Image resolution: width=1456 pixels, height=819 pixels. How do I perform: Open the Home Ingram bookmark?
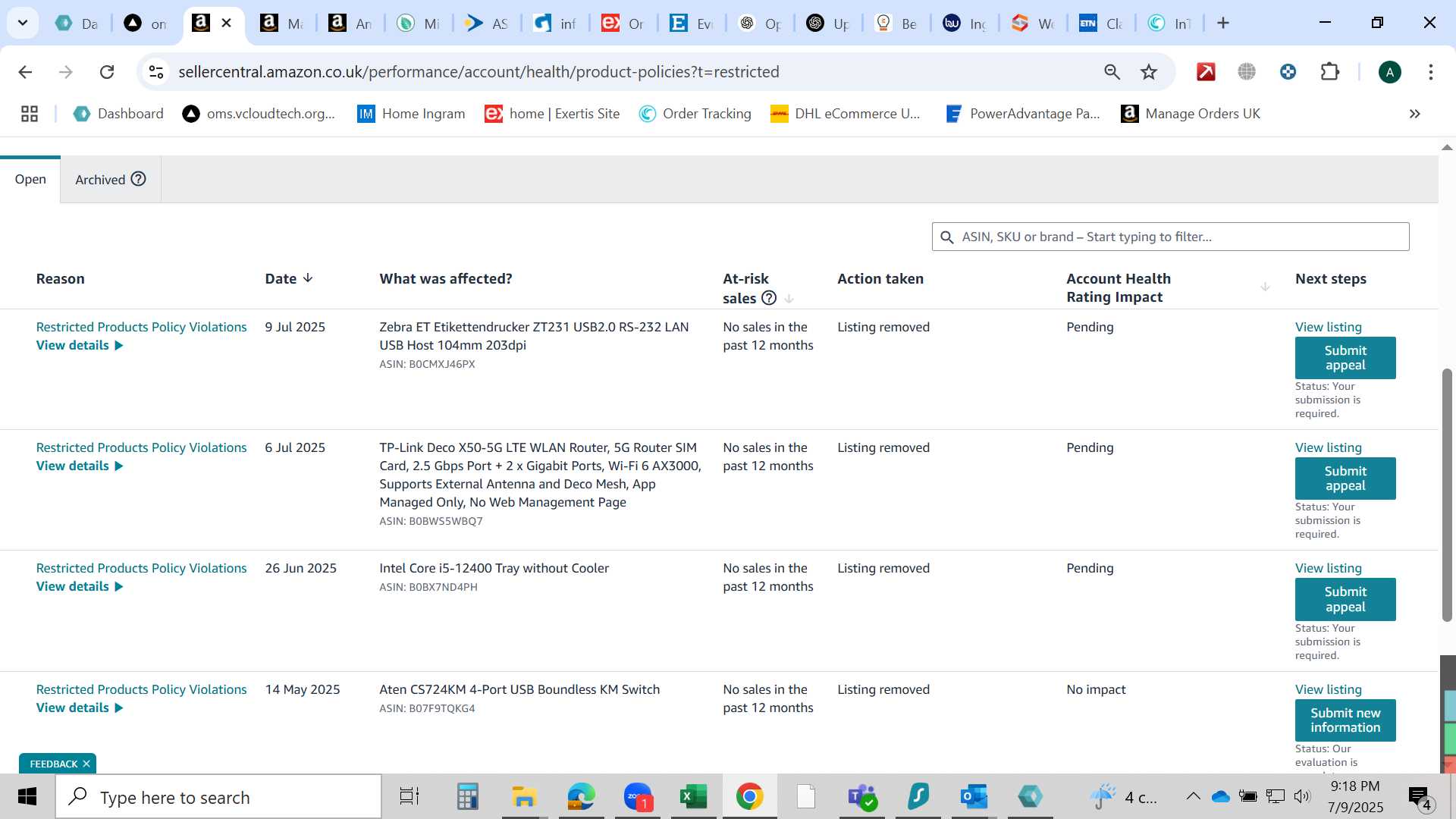tap(411, 114)
